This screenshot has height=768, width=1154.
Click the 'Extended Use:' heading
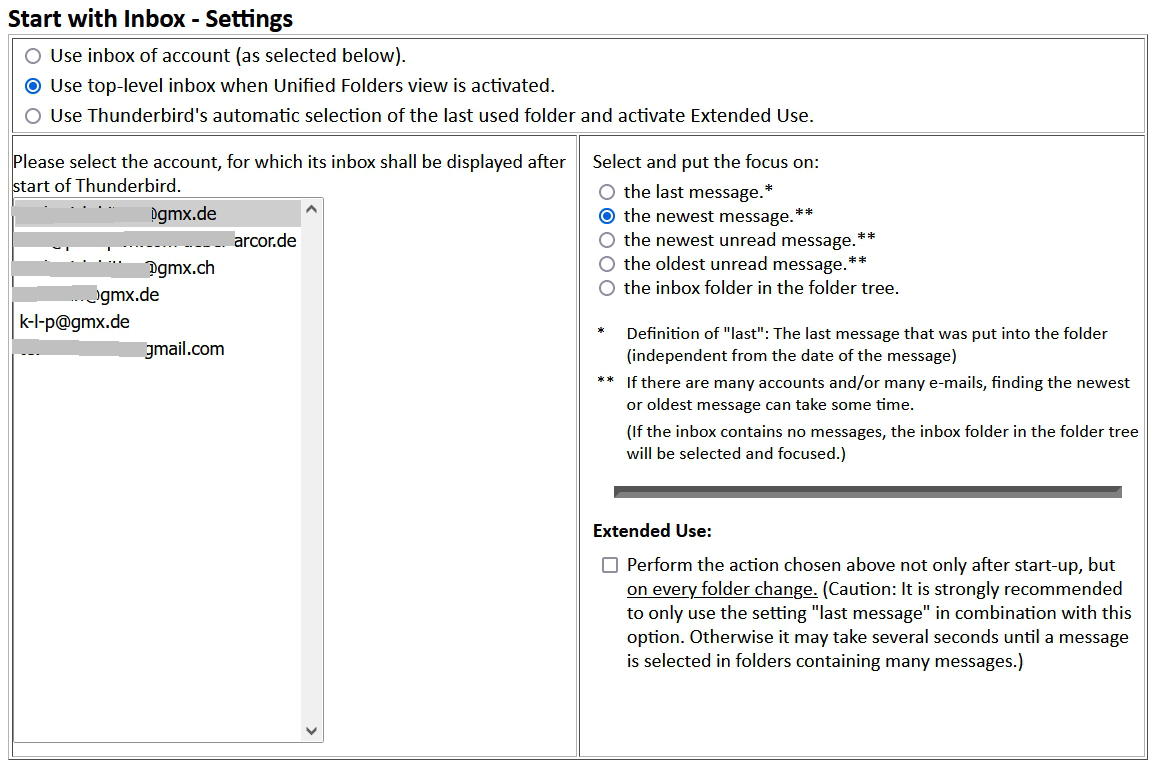(652, 531)
